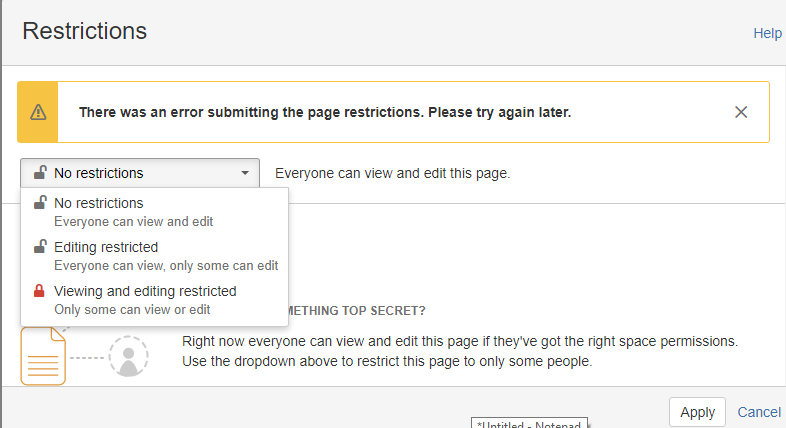Click 'Right now everyone can view' text

point(460,341)
